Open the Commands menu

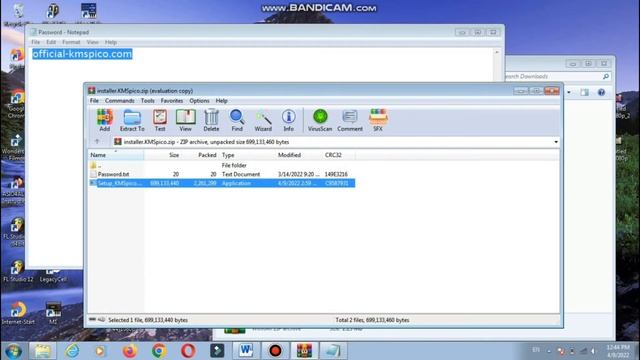[120, 100]
